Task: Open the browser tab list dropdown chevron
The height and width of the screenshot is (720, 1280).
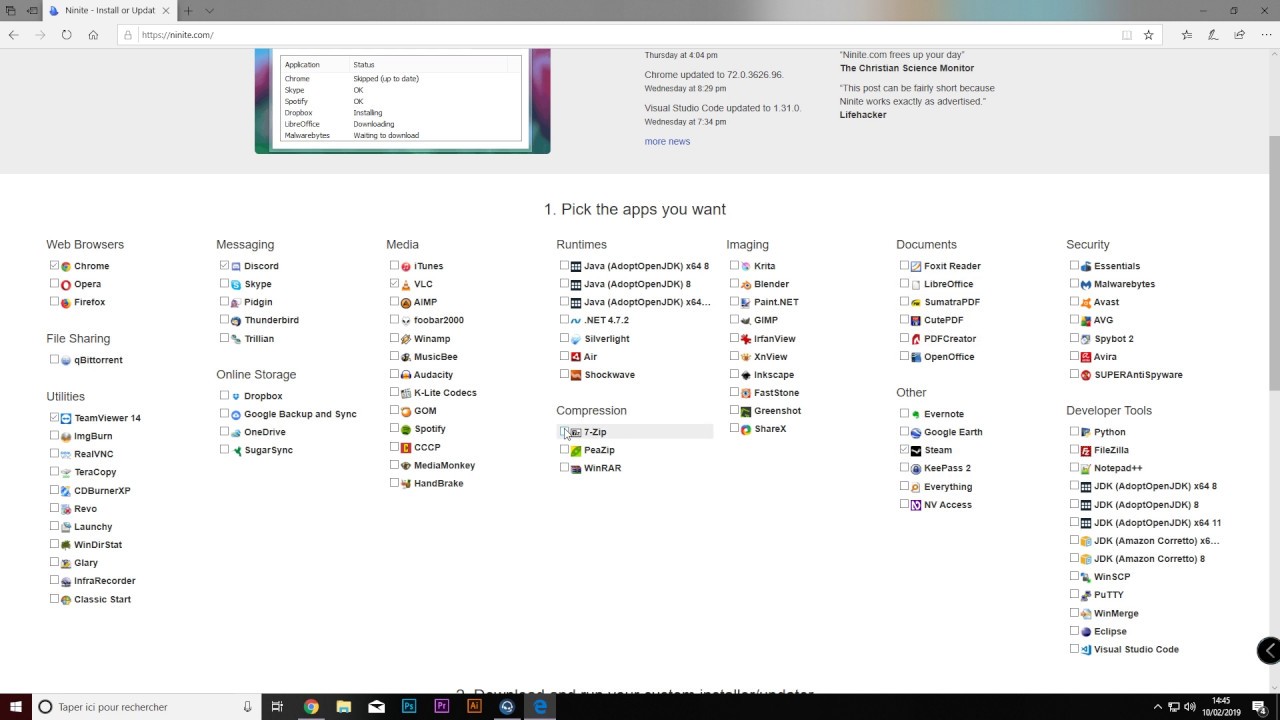Action: pos(209,11)
